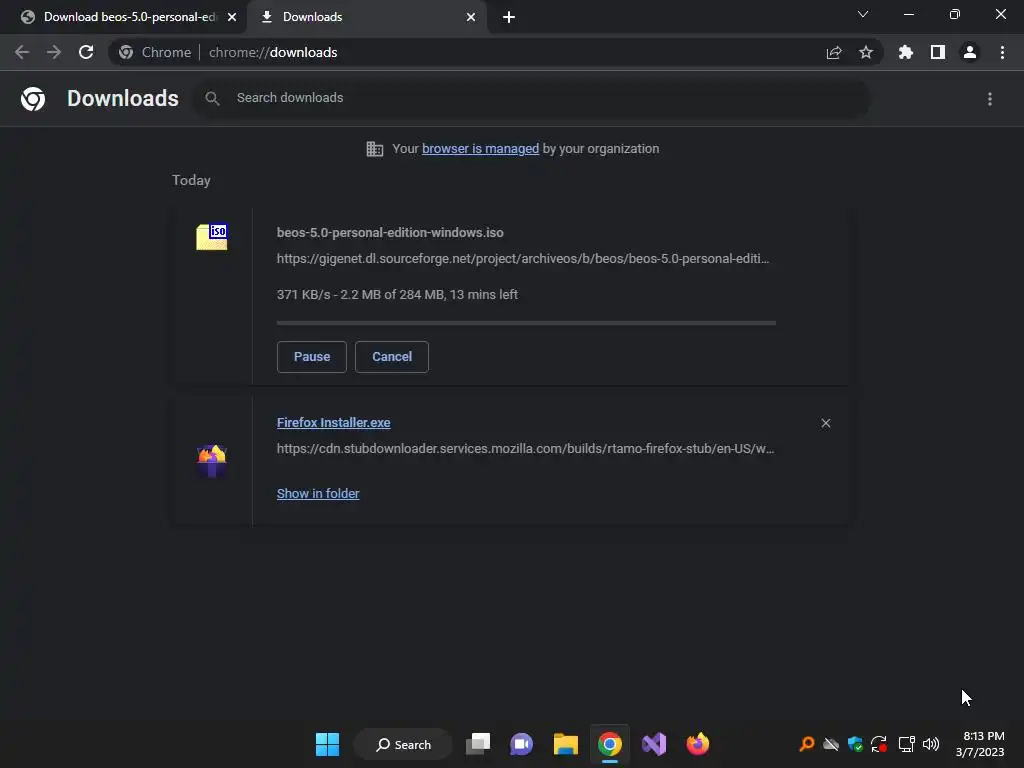Click the OneDrive cloud tray icon
Viewport: 1024px width, 768px height.
pos(831,744)
